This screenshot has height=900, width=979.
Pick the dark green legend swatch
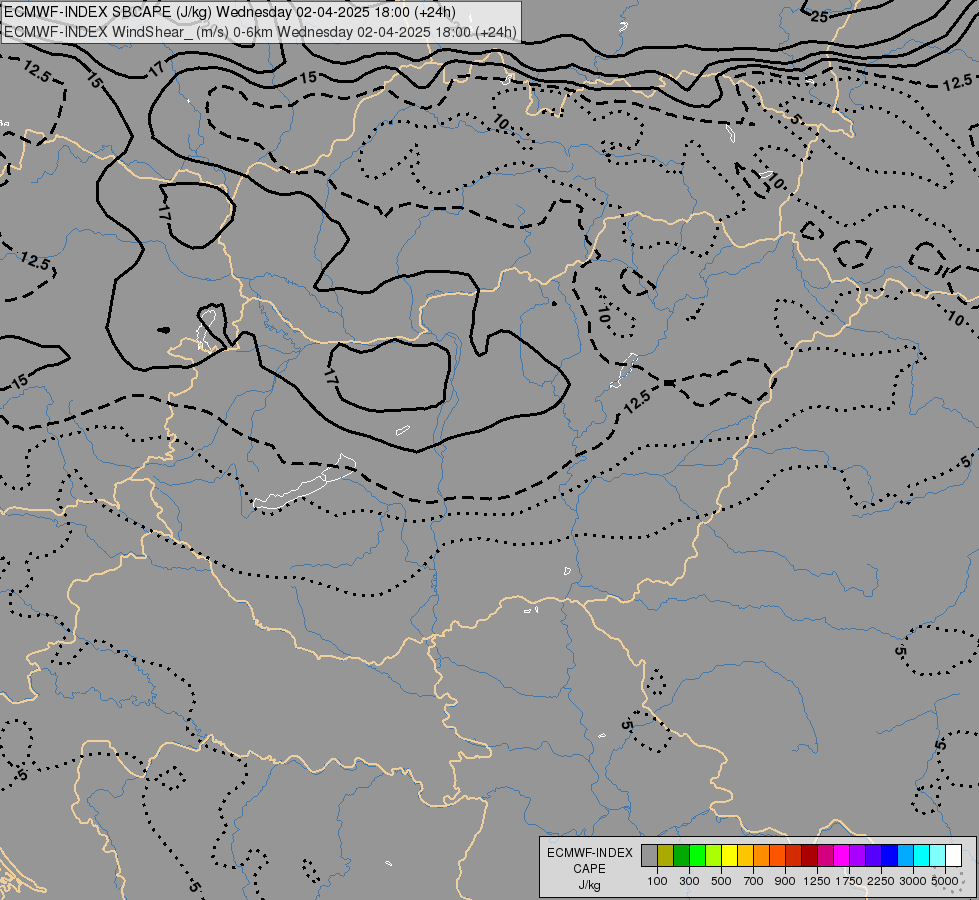click(x=682, y=856)
